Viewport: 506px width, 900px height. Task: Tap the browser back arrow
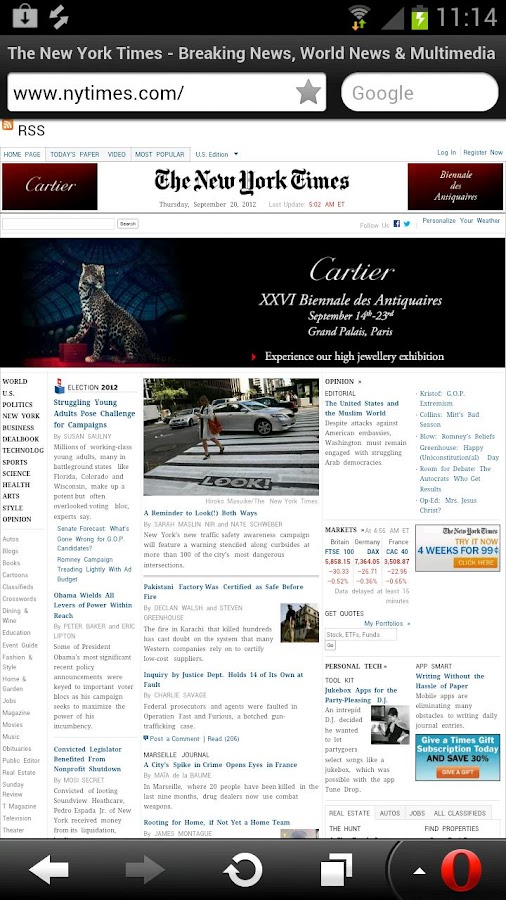(49, 870)
